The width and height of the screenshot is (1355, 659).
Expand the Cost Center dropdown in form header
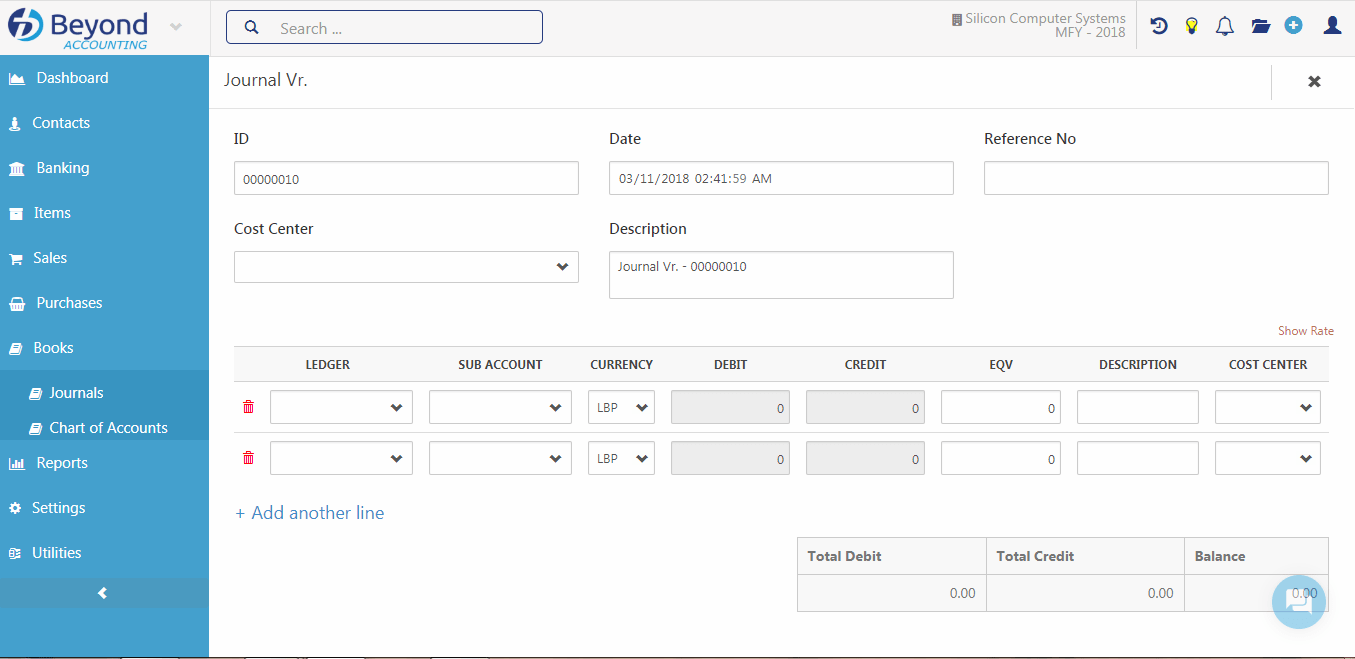pyautogui.click(x=406, y=267)
